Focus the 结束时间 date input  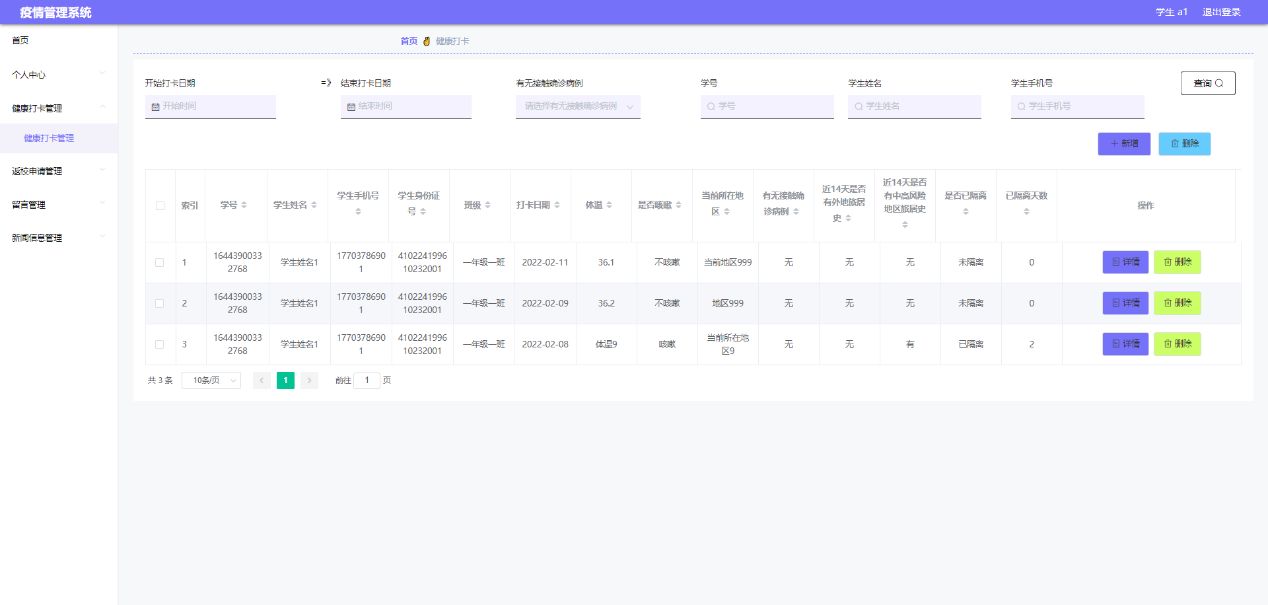(x=406, y=106)
